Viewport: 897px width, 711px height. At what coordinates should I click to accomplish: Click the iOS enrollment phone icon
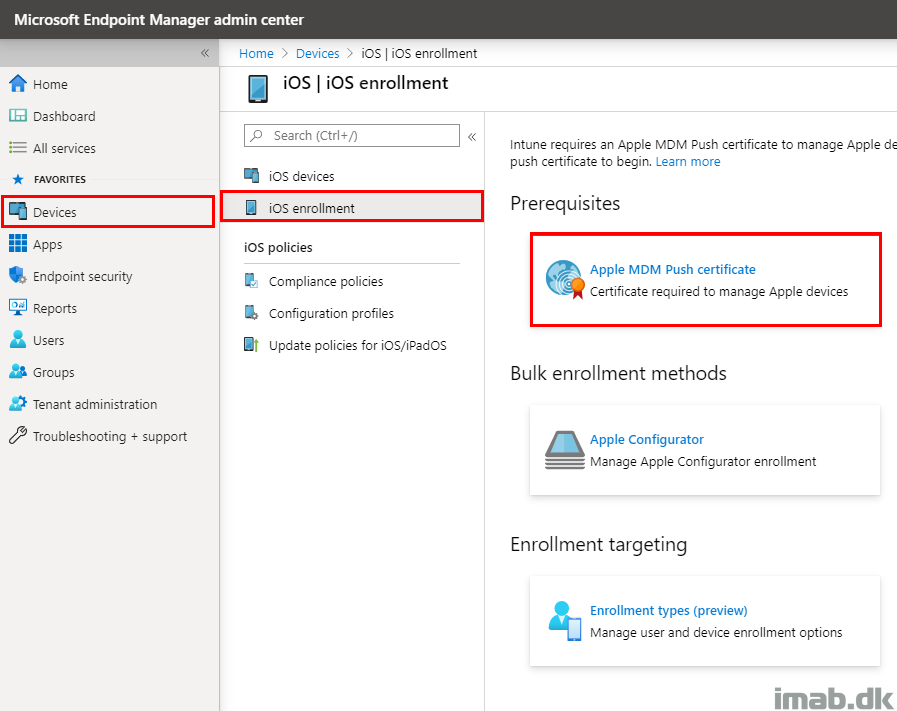click(x=251, y=207)
